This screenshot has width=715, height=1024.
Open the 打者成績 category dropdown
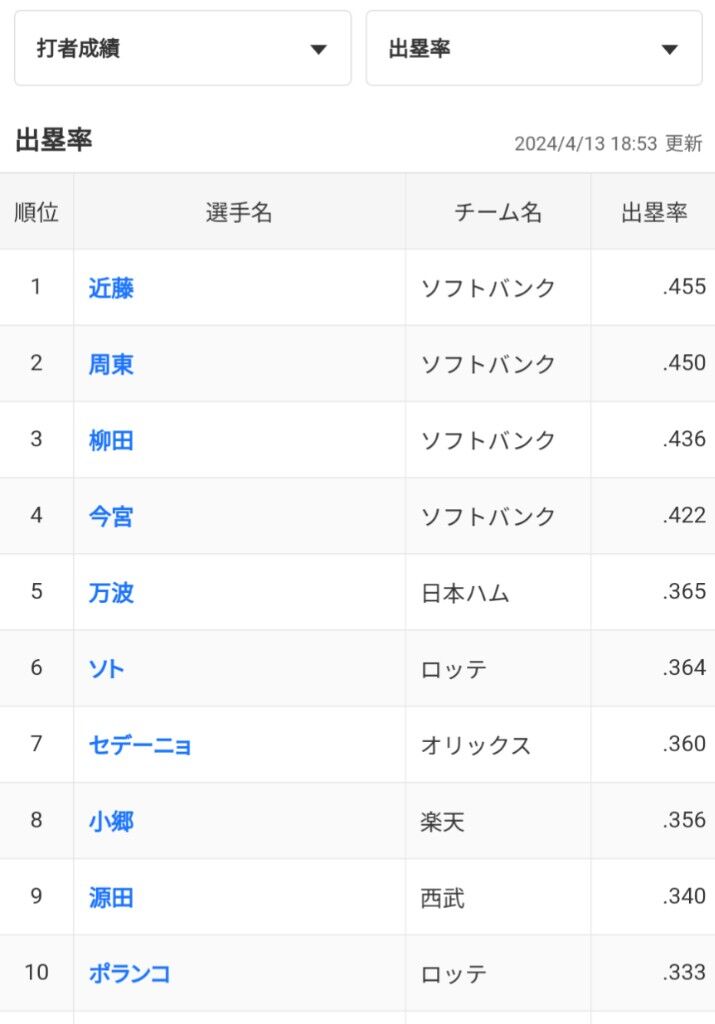click(x=182, y=49)
